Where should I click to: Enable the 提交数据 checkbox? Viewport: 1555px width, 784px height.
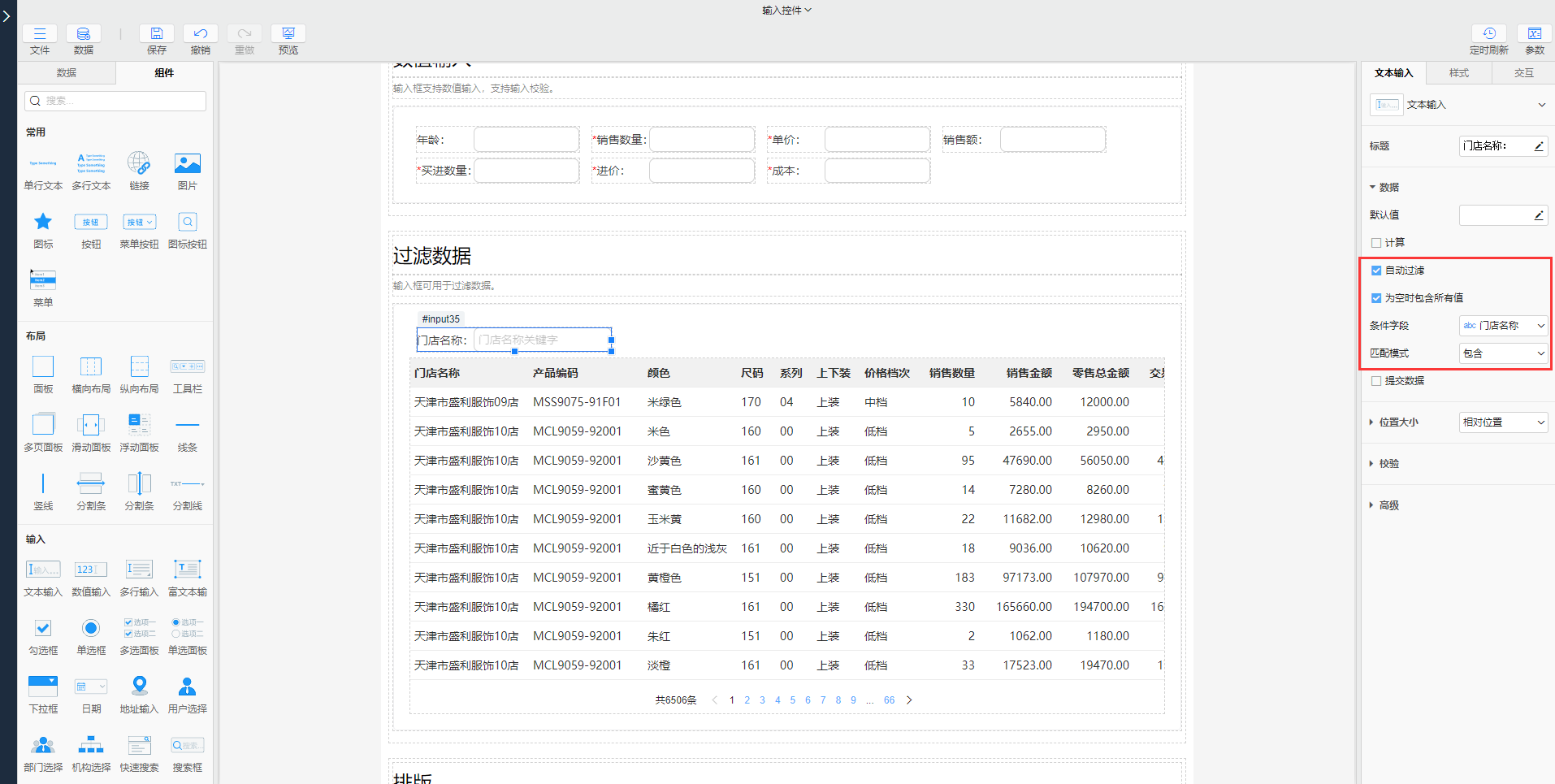point(1376,381)
